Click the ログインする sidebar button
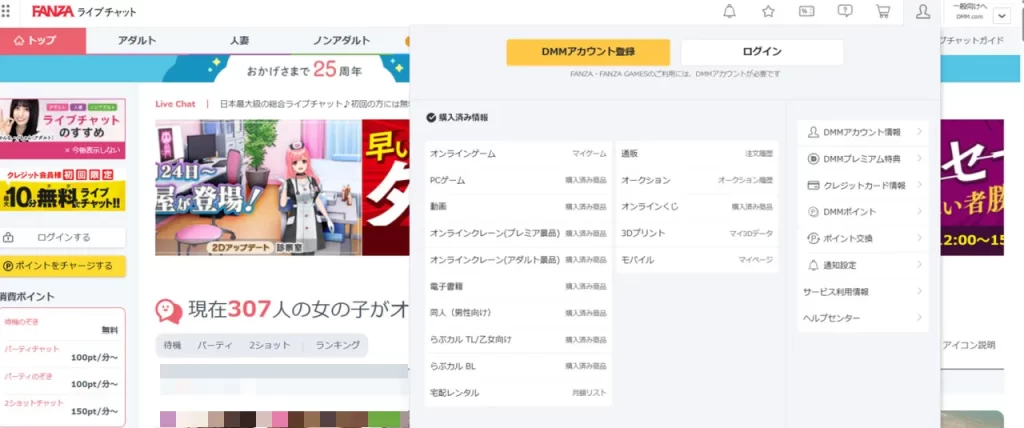The height and width of the screenshot is (428, 1024). point(63,237)
